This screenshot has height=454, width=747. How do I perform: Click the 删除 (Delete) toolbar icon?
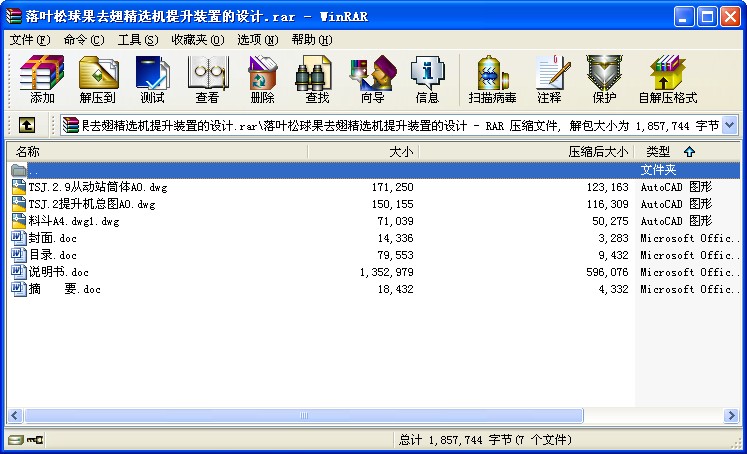(x=262, y=79)
